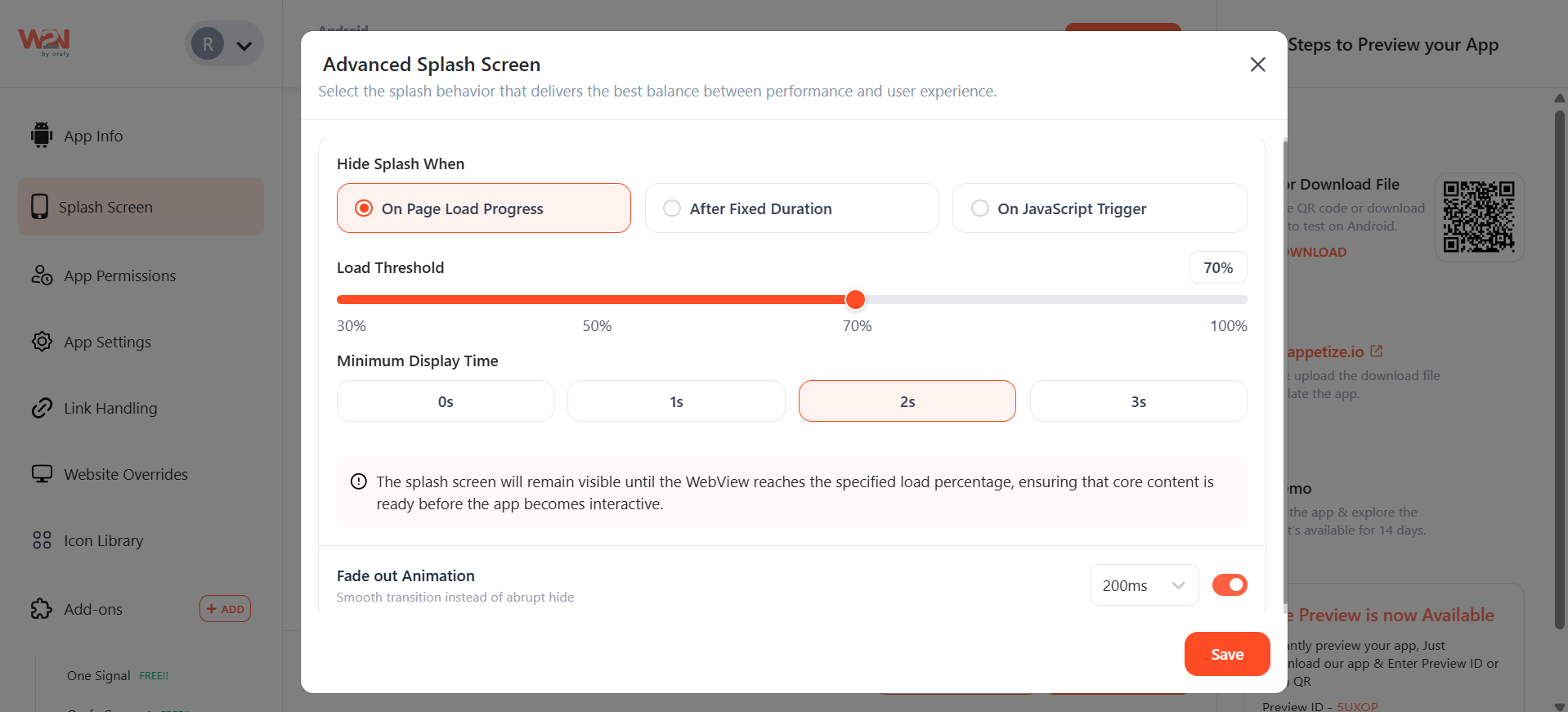Close the Advanced Splash Screen dialog
Screen dimensions: 1568x712
[1257, 65]
